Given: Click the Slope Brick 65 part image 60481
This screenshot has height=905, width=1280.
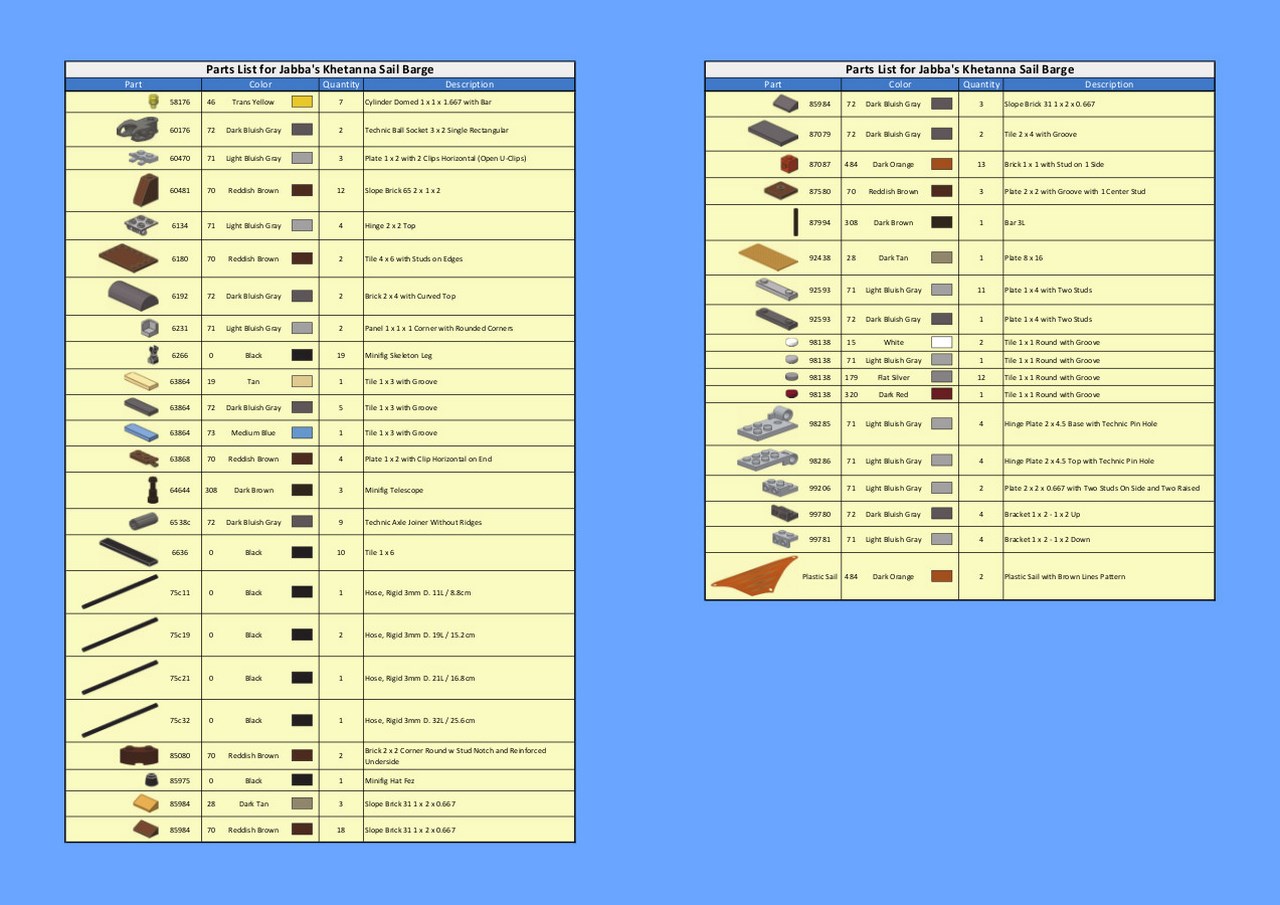Looking at the screenshot, I should pyautogui.click(x=147, y=190).
